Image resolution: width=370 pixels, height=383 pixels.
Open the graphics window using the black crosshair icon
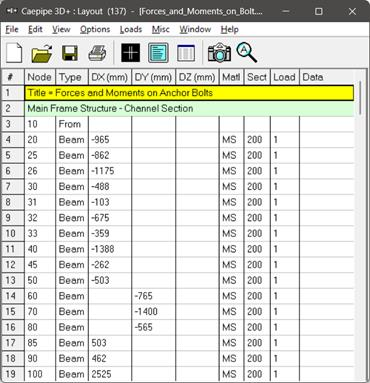pos(130,53)
